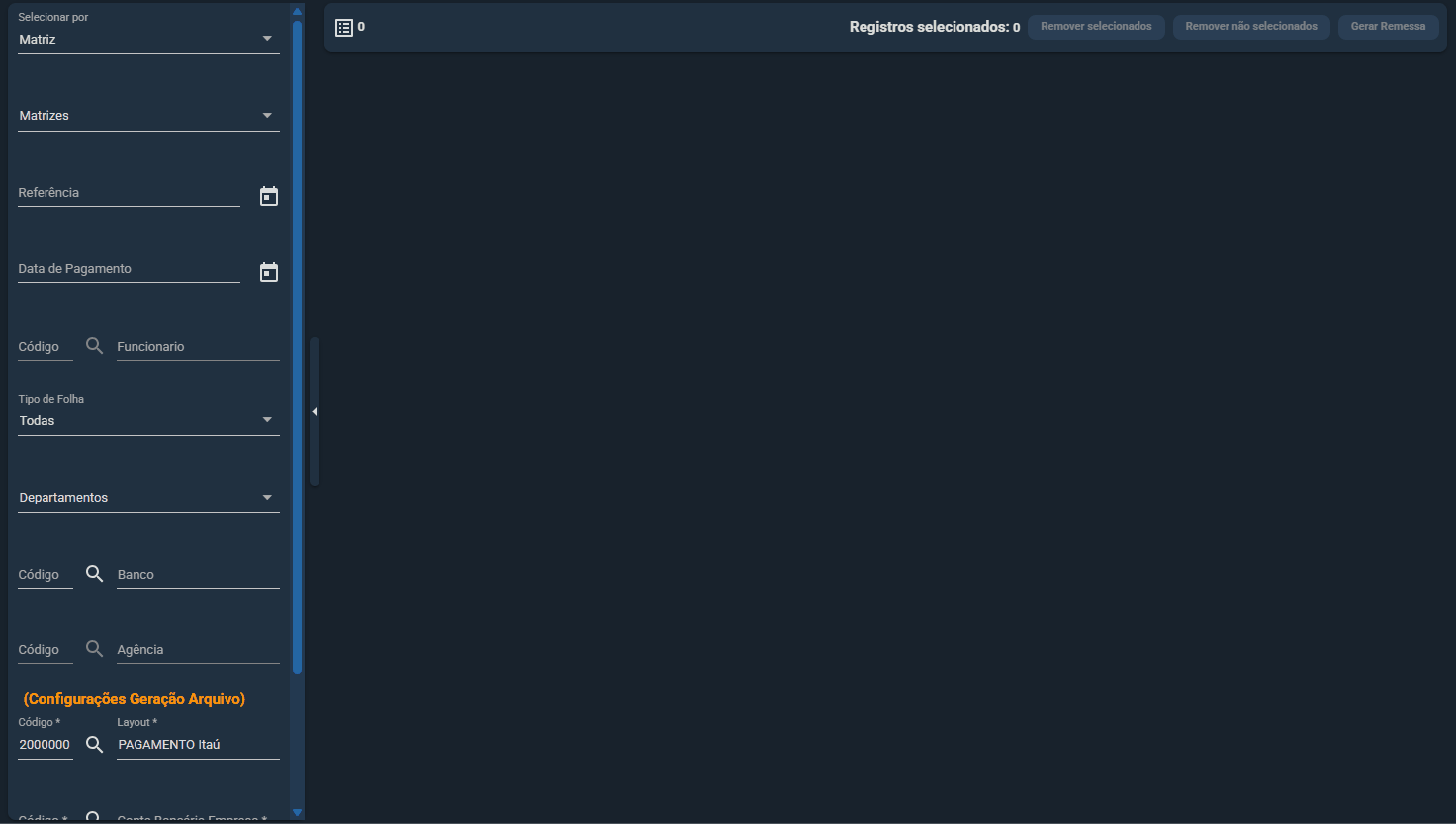Click the Banco Código field
The width and height of the screenshot is (1456, 824).
(45, 575)
